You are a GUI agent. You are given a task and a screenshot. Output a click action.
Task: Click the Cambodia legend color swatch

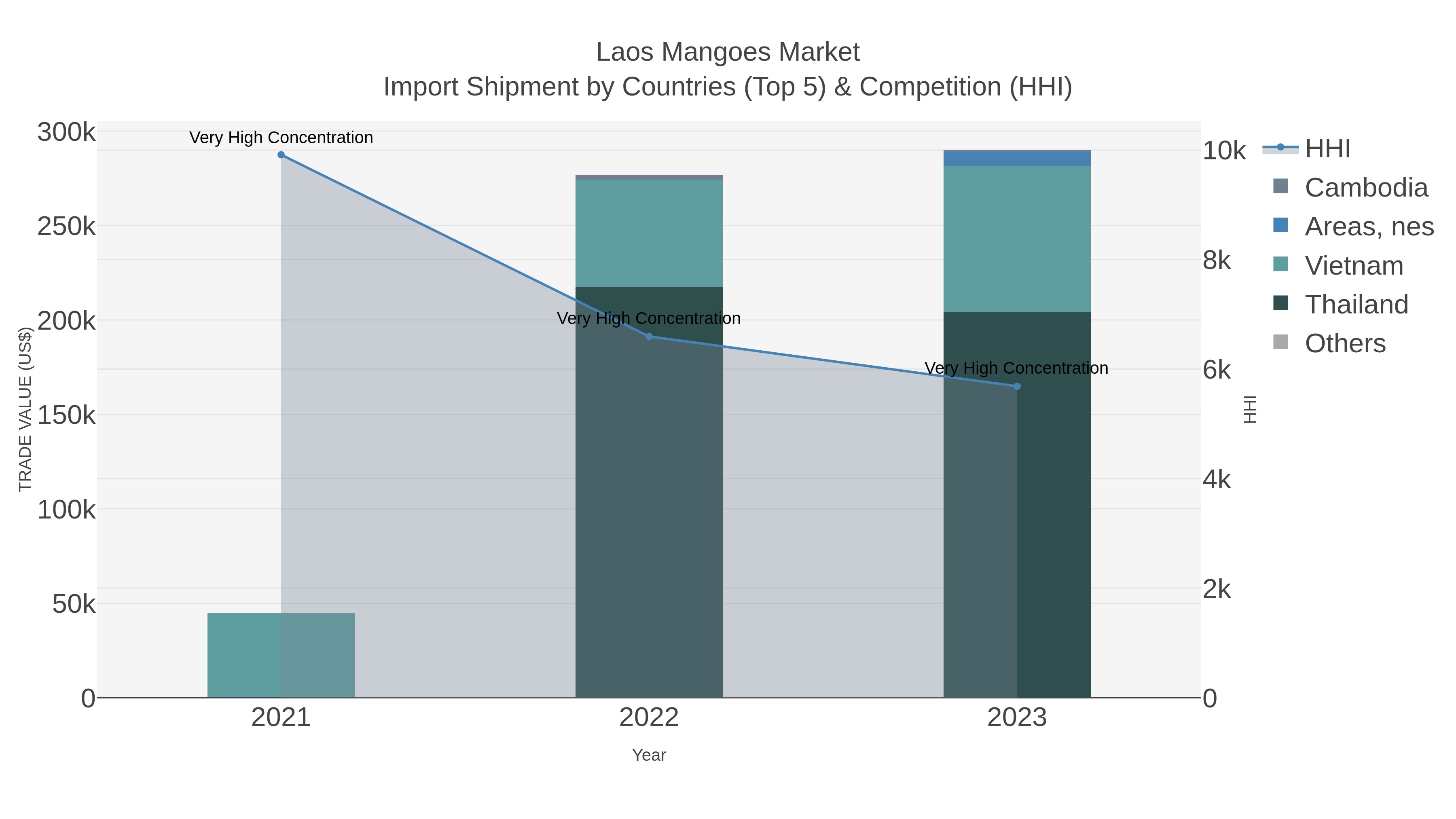coord(1281,186)
